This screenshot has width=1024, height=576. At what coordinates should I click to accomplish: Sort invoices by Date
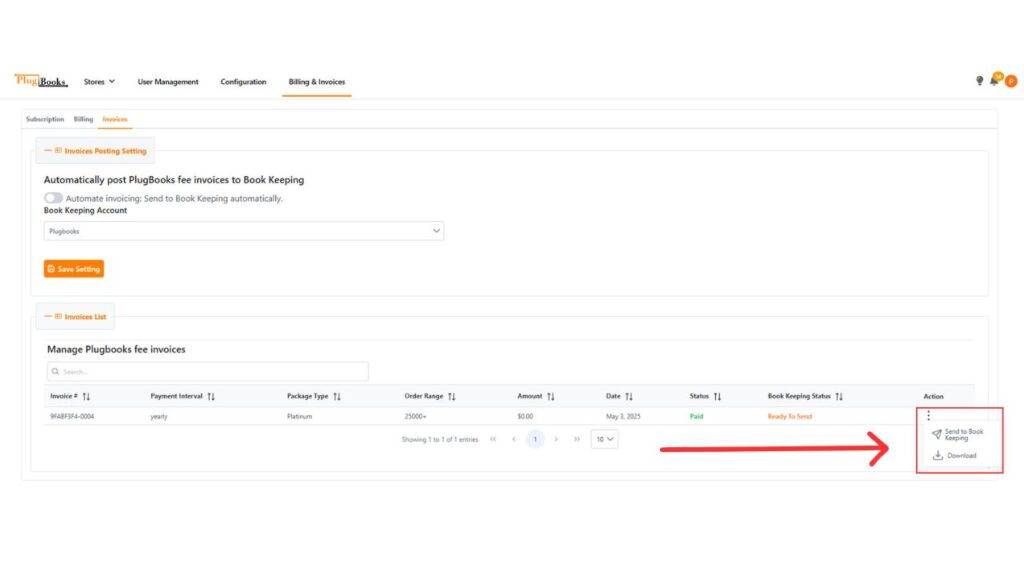629,397
